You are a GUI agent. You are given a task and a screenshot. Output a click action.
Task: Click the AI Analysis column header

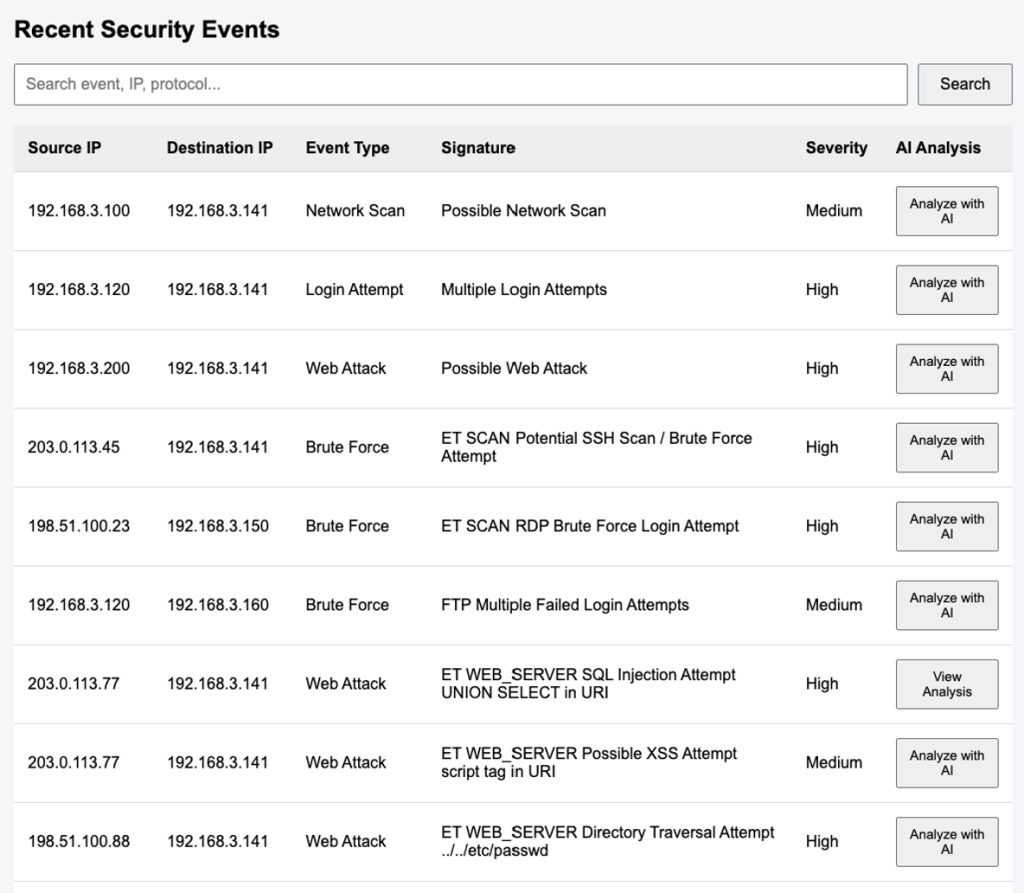pyautogui.click(x=938, y=148)
